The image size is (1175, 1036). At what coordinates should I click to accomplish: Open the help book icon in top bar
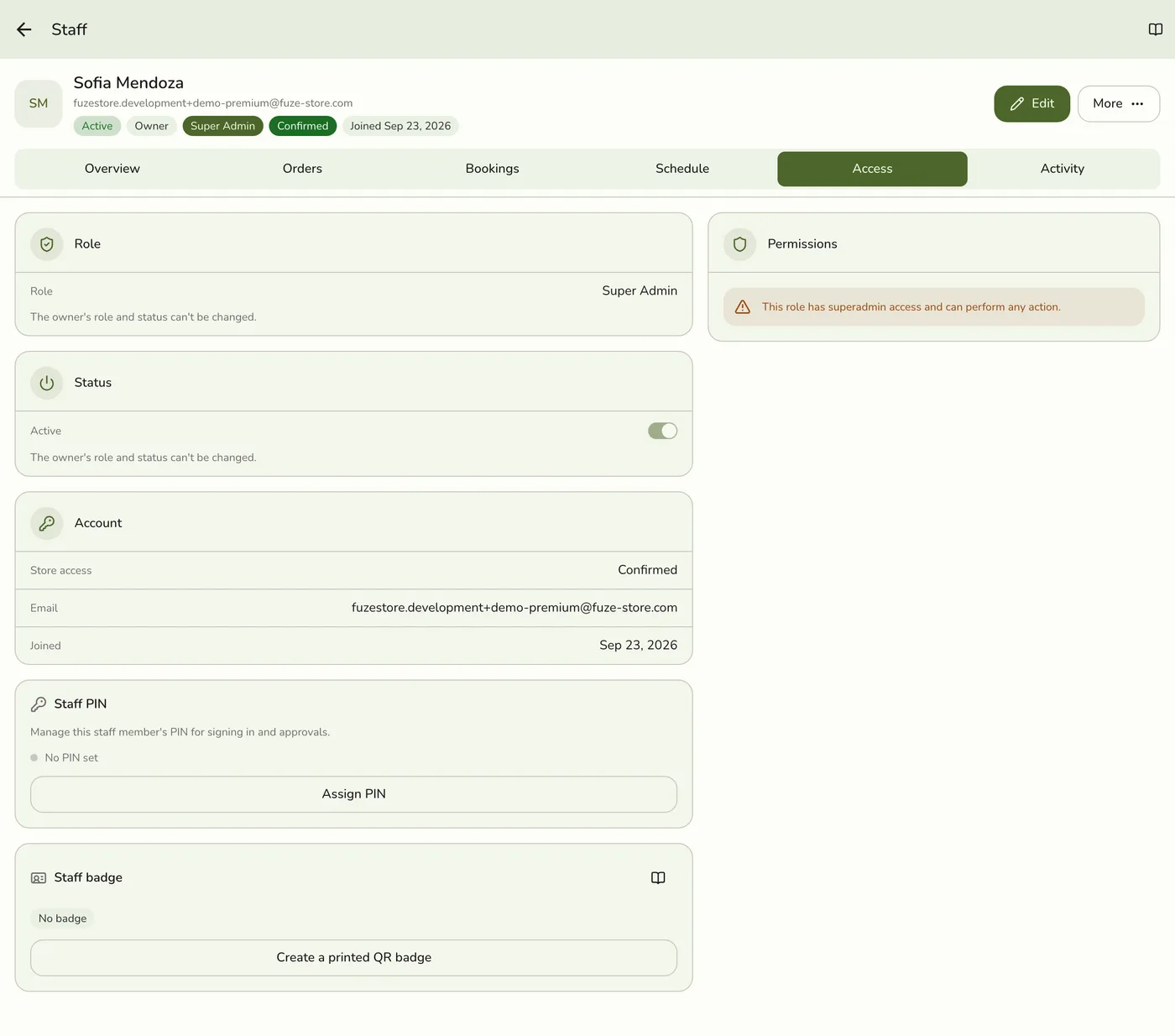tap(1156, 29)
